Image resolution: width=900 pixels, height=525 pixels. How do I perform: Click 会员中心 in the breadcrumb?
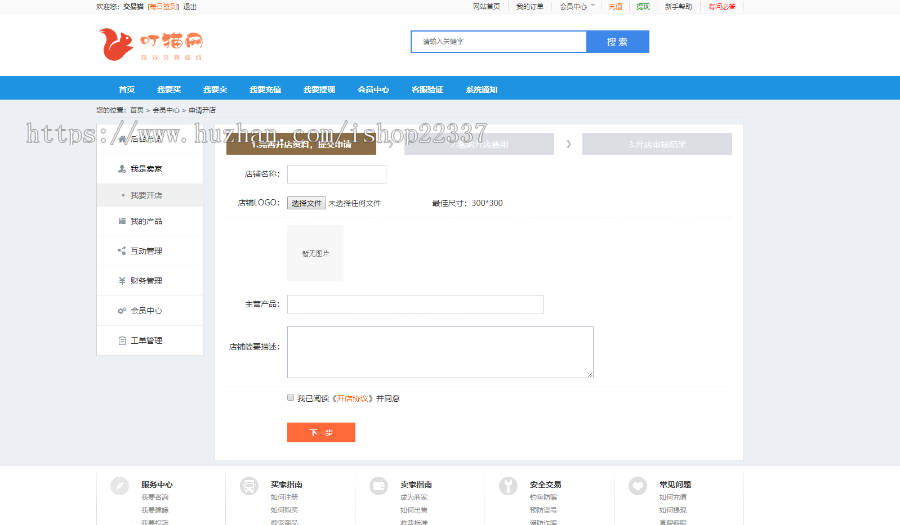point(166,110)
